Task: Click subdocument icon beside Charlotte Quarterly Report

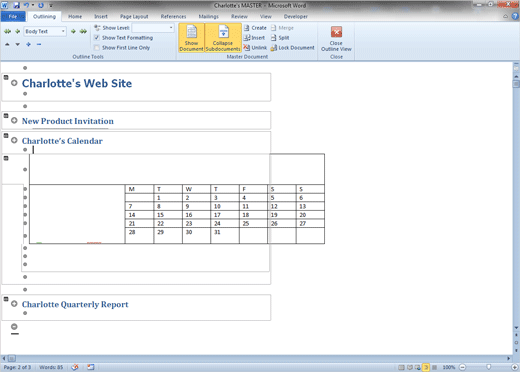Action: pyautogui.click(x=6, y=299)
